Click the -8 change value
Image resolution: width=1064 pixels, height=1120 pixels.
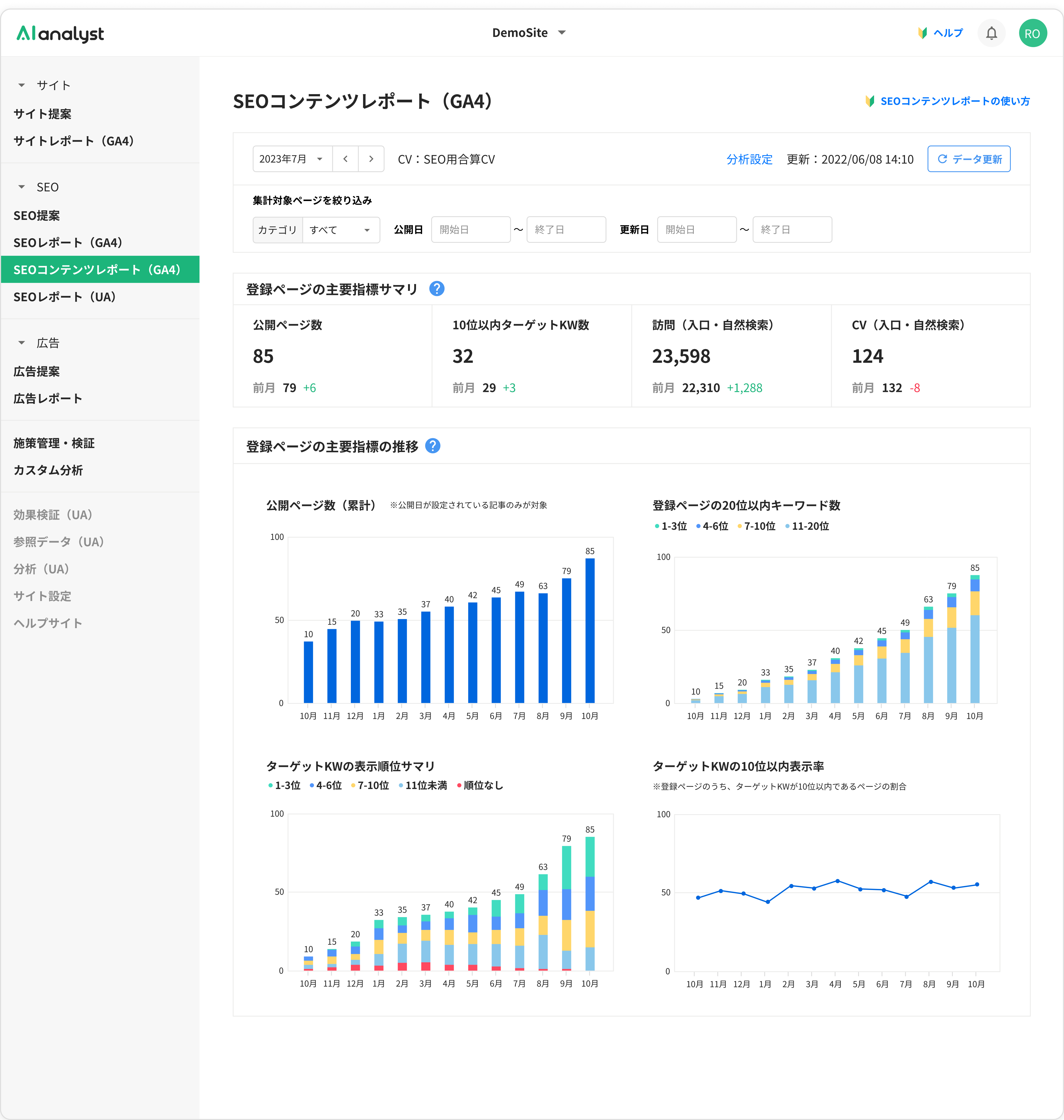915,388
